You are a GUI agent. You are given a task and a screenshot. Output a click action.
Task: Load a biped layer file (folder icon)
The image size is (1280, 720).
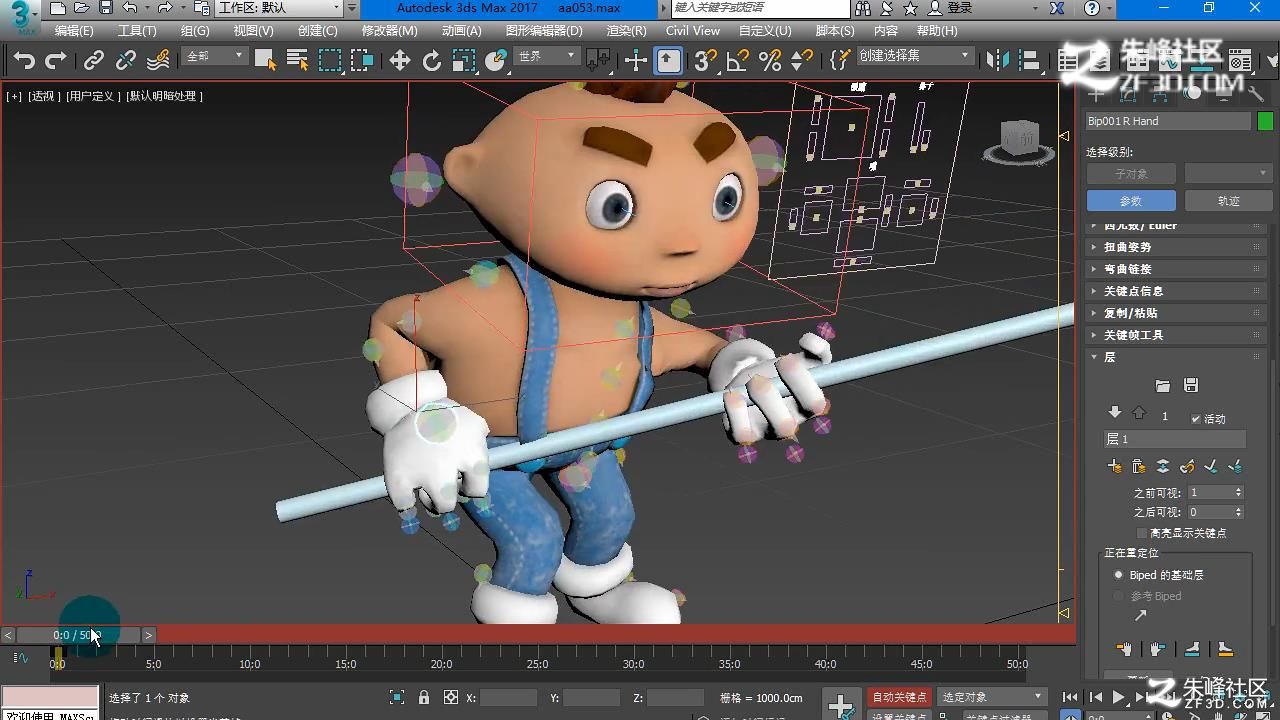[1162, 386]
